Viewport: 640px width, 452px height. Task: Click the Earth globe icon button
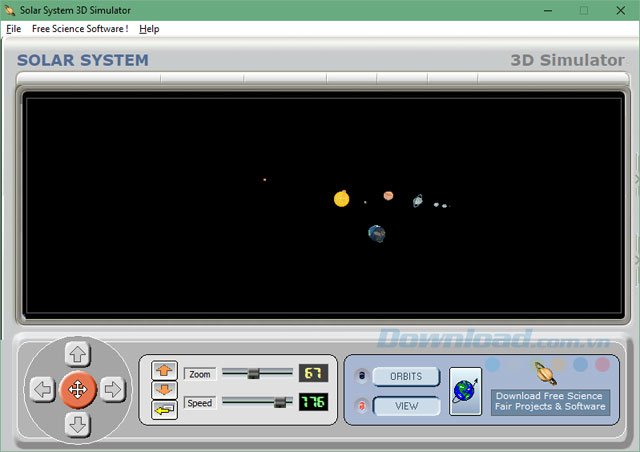click(x=465, y=391)
